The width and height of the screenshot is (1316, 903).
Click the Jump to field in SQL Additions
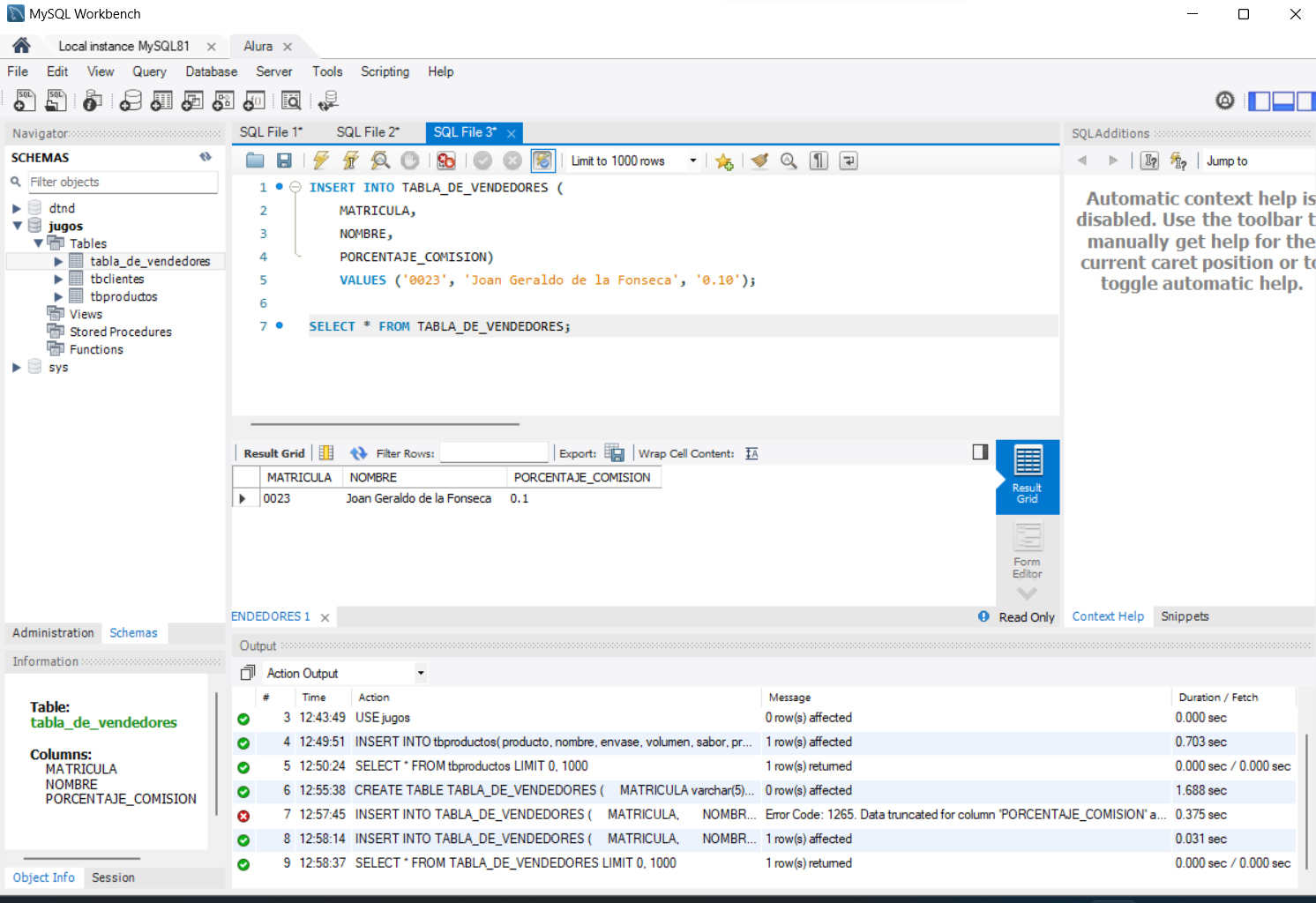1259,160
